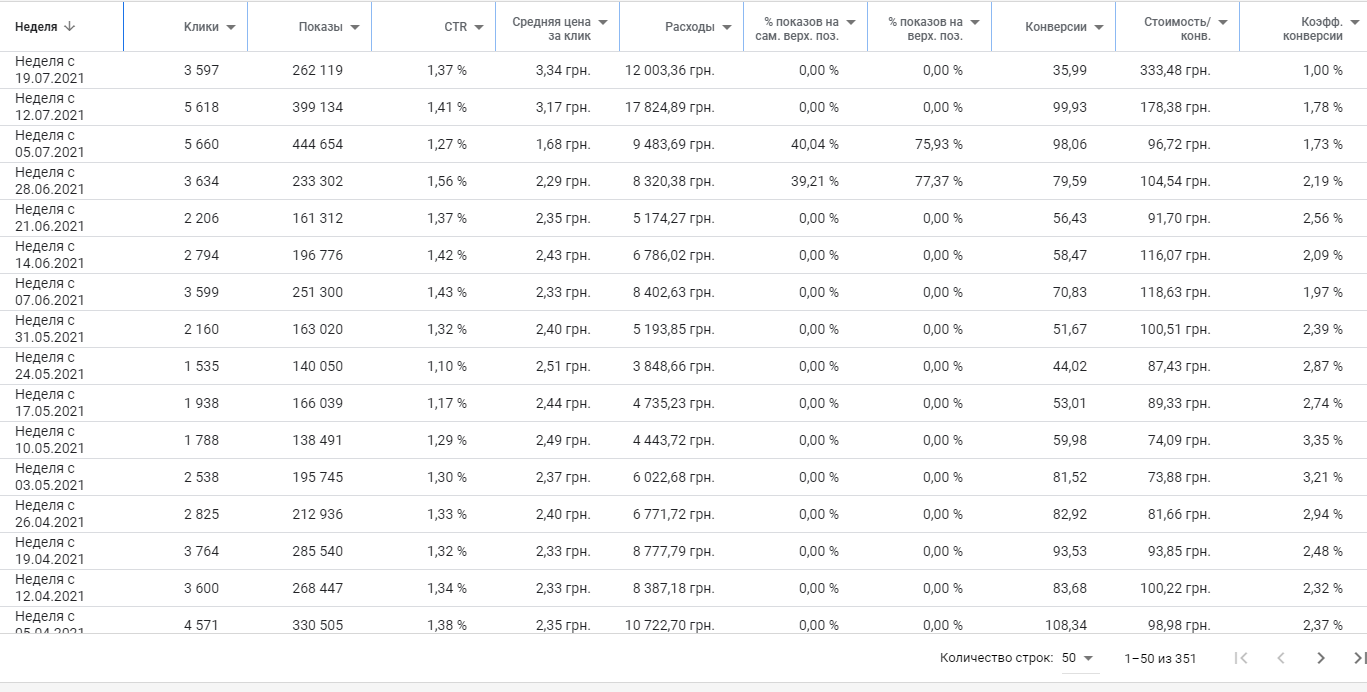Open the Показы column dropdown arrow

pyautogui.click(x=355, y=27)
